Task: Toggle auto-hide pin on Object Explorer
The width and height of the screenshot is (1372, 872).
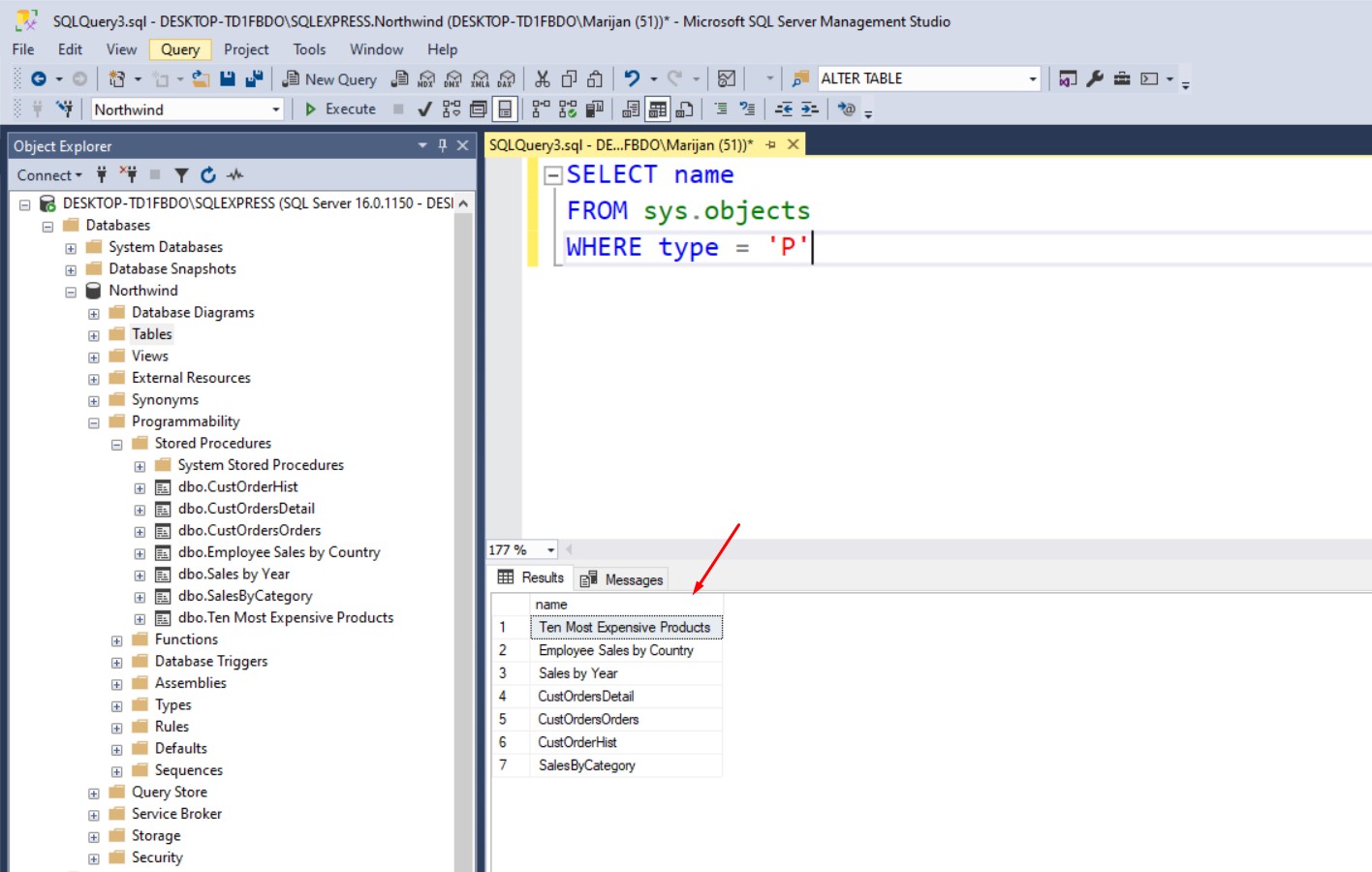Action: pos(442,145)
